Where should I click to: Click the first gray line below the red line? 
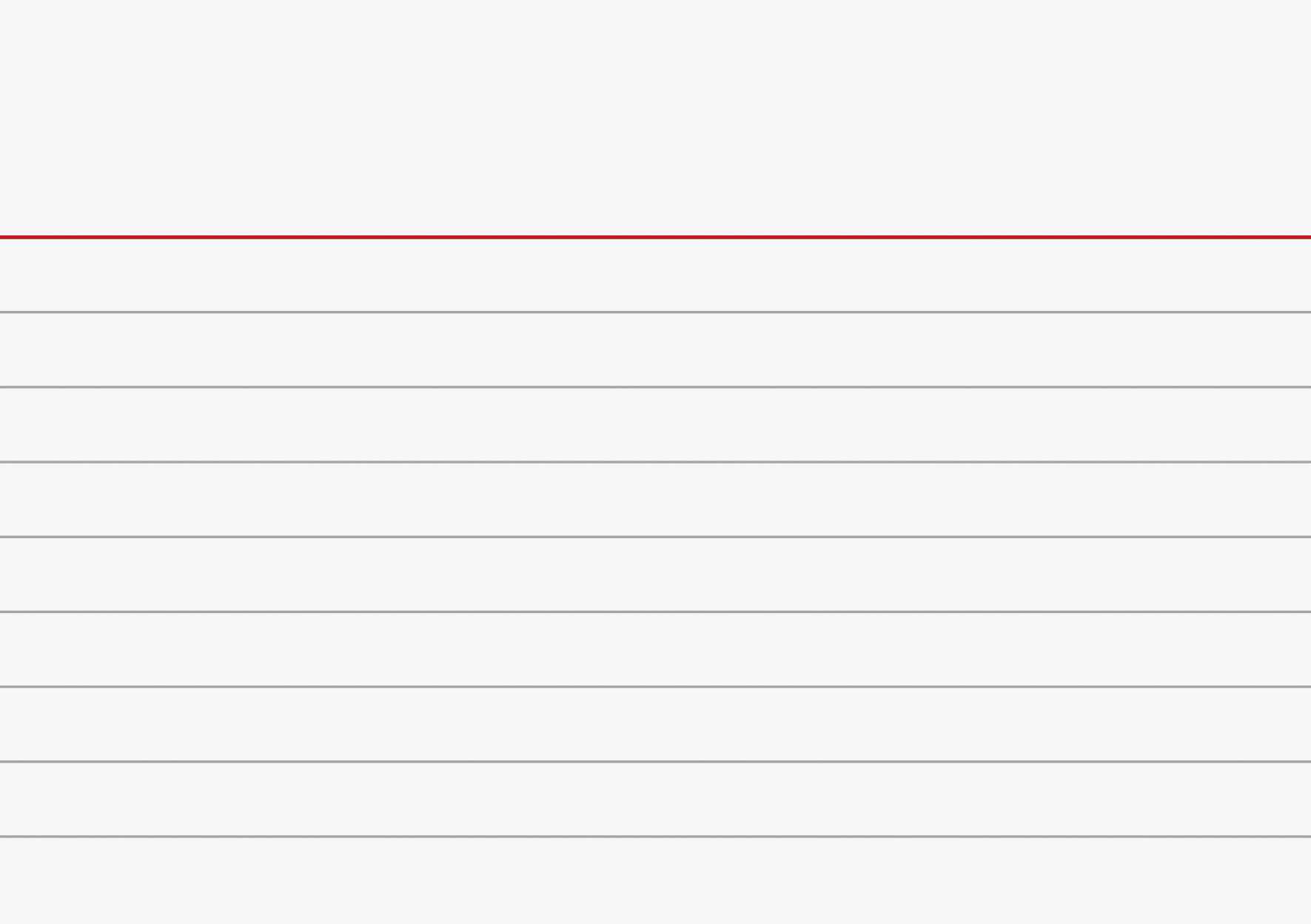point(655,312)
